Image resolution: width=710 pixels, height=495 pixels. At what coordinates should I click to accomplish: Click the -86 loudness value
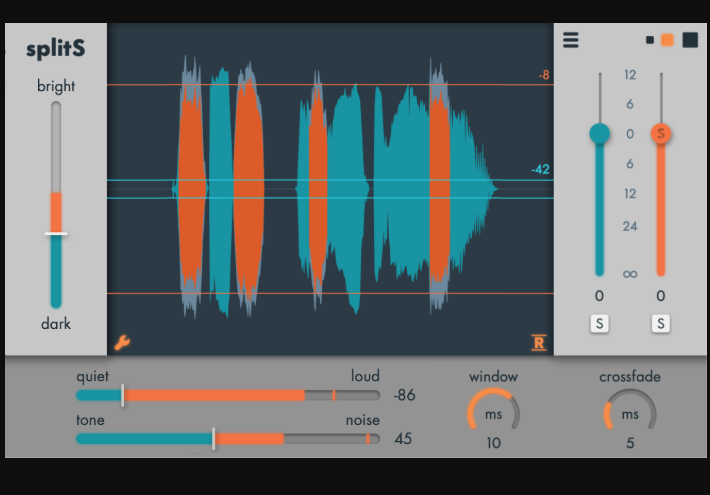(x=404, y=395)
